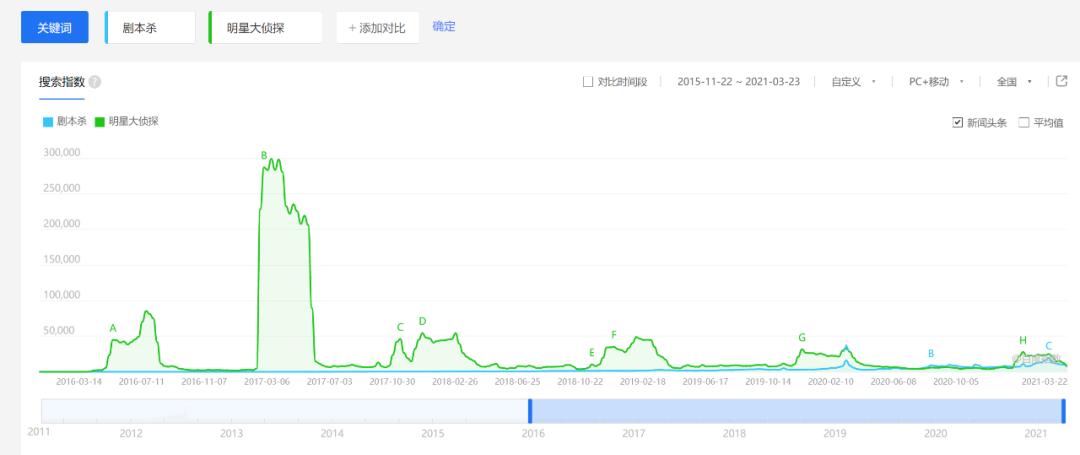Click news marker D on the chart
Viewport: 1080px width, 455px height.
[422, 321]
